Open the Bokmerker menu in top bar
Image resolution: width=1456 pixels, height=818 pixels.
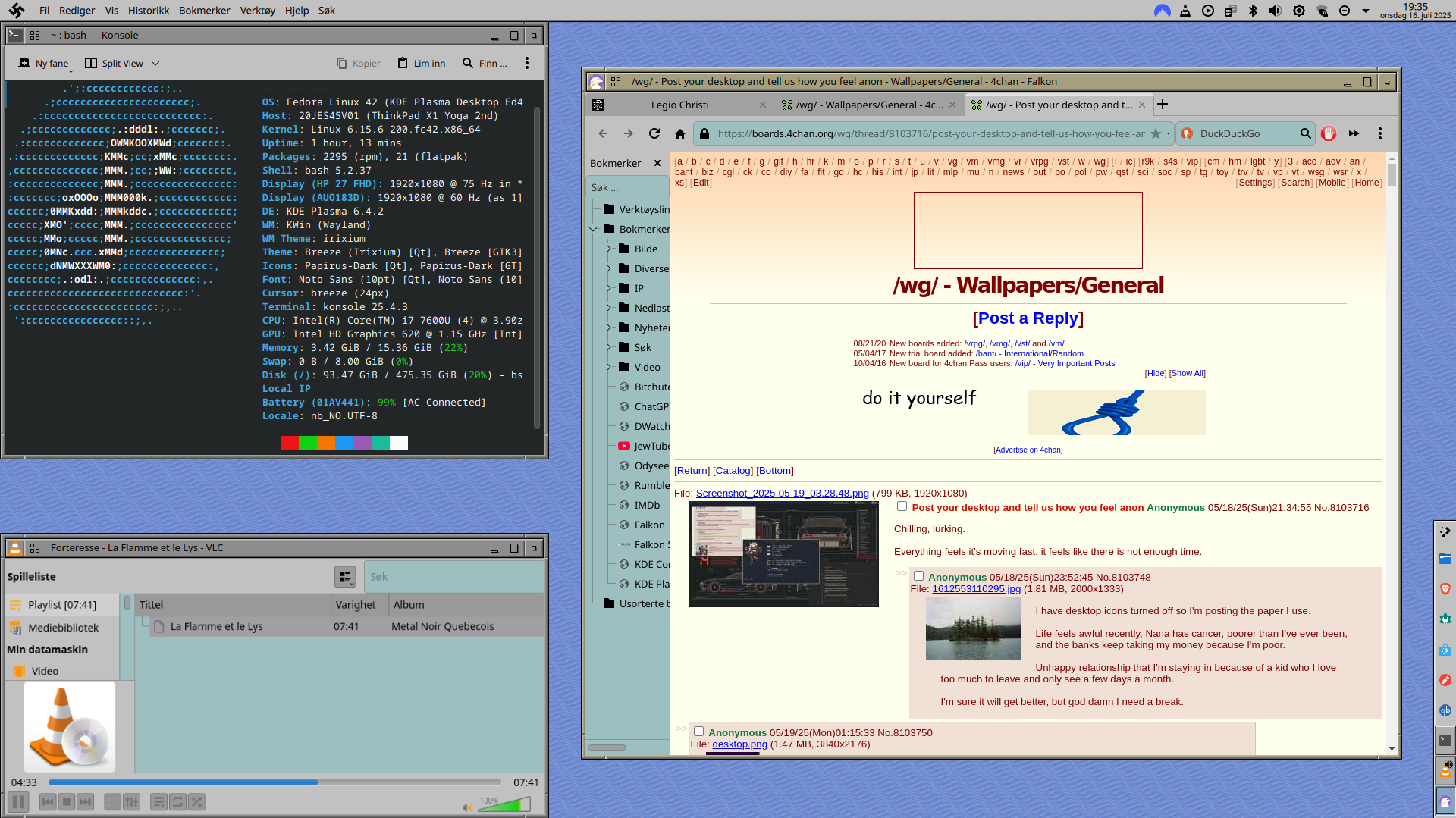click(x=205, y=10)
